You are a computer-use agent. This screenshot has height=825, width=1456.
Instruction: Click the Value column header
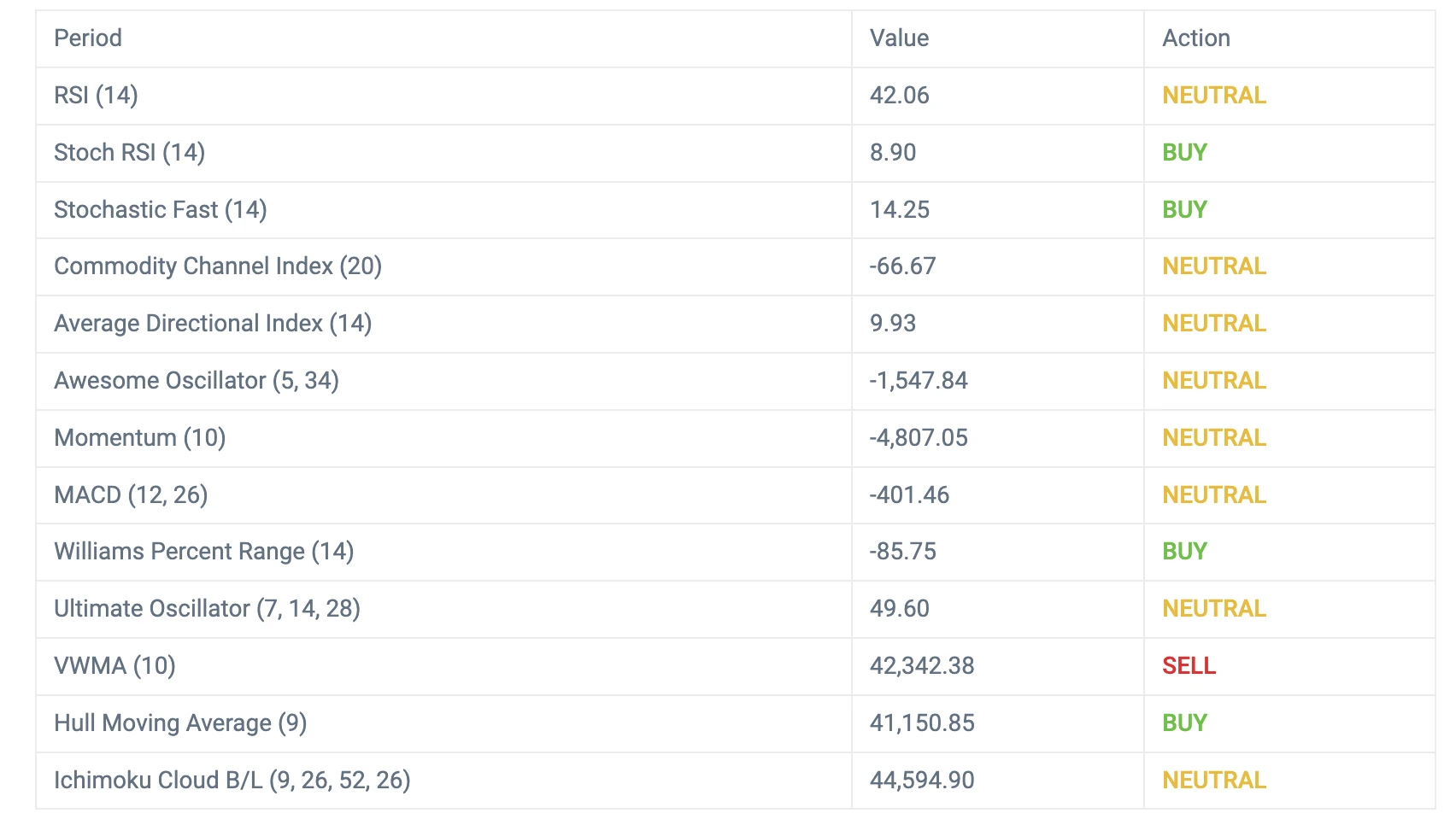[899, 38]
